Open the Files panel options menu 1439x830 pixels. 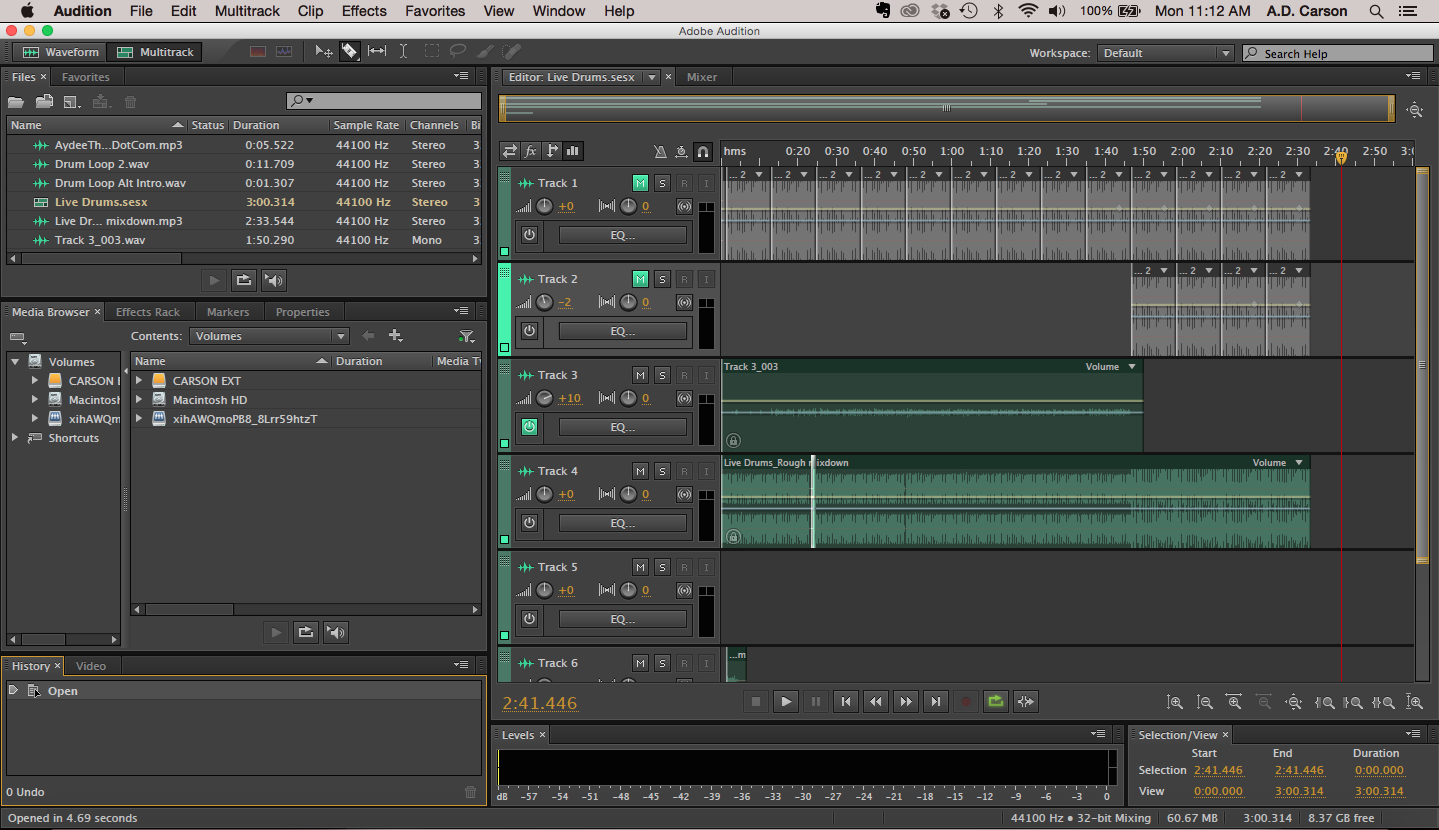(x=461, y=76)
